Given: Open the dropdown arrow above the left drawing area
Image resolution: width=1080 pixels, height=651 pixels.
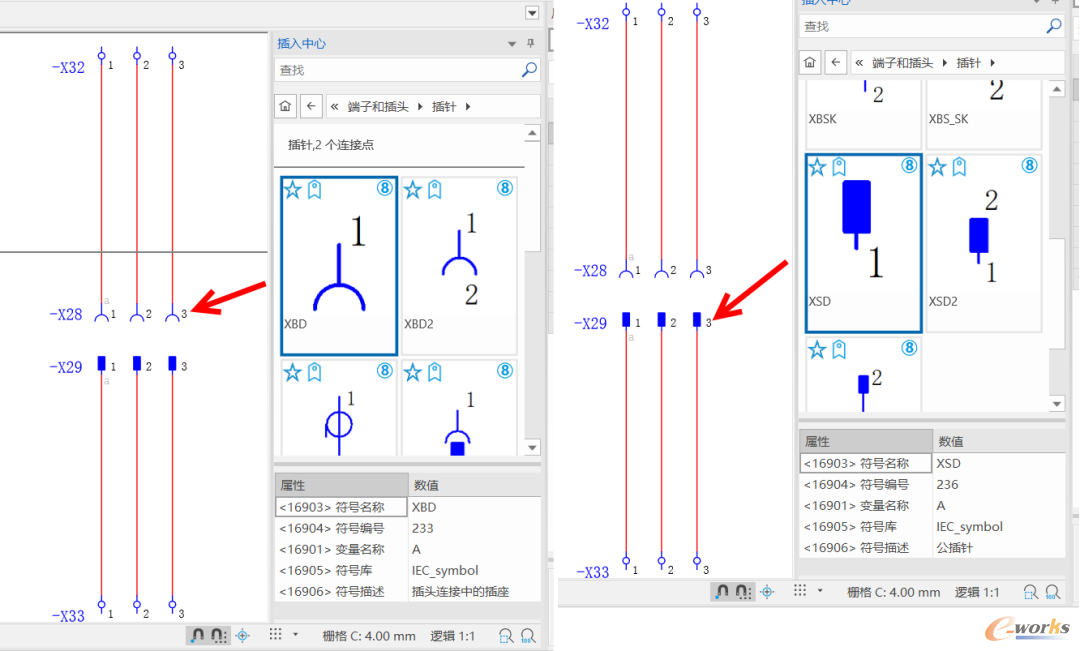Looking at the screenshot, I should [x=532, y=12].
